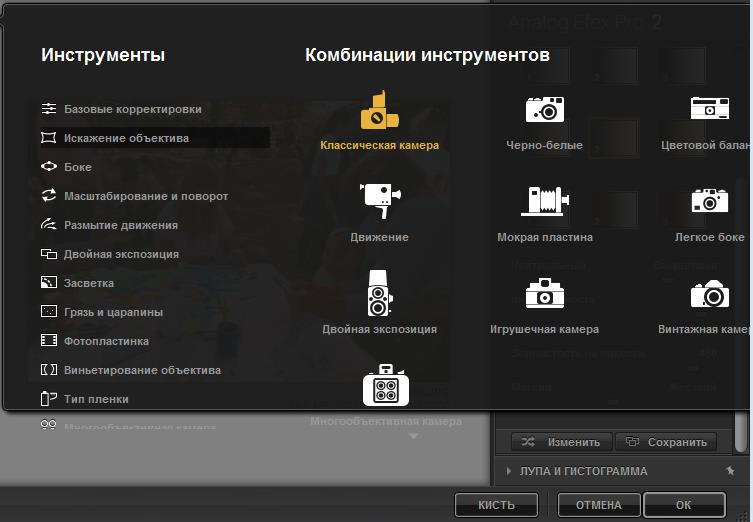Select the yellow Классическая камера camera icon
Image resolution: width=753 pixels, height=522 pixels.
pyautogui.click(x=379, y=110)
